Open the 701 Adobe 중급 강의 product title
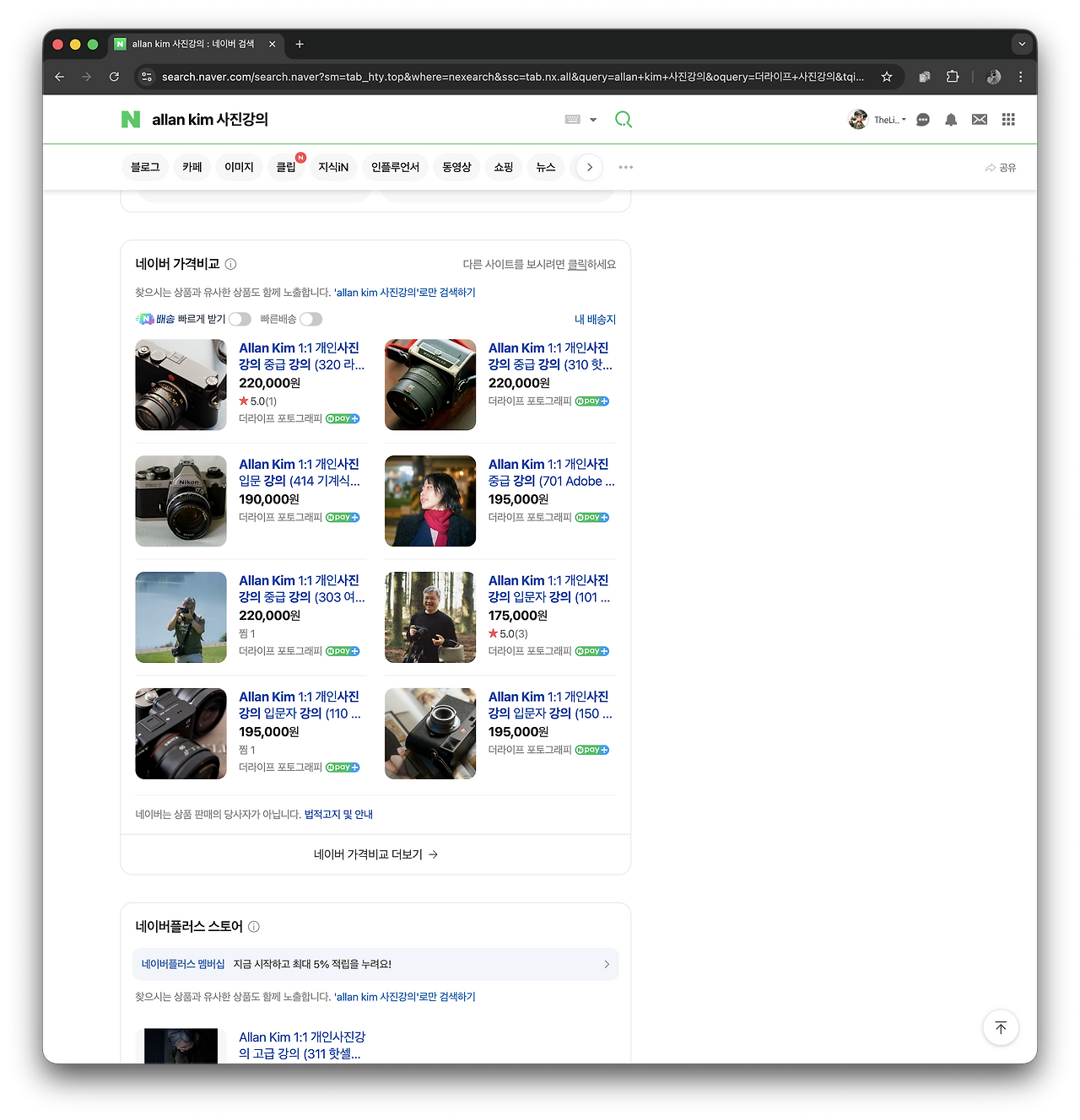1080x1120 pixels. [552, 472]
